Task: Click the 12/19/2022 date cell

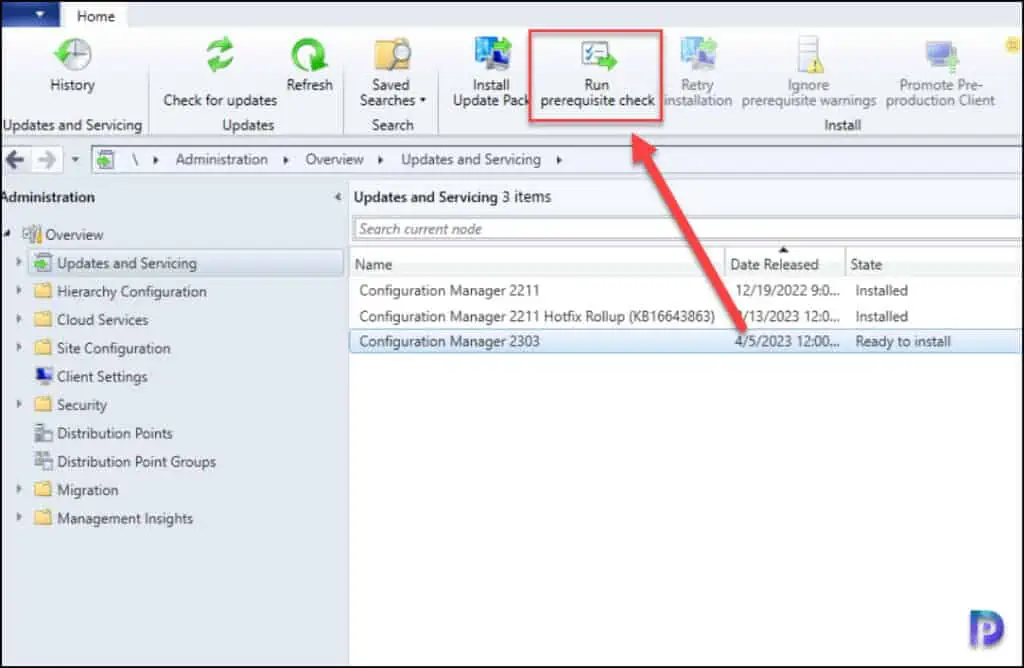Action: pyautogui.click(x=787, y=291)
